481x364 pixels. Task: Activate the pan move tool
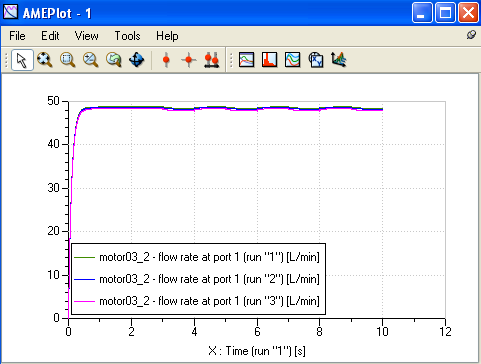click(x=137, y=60)
